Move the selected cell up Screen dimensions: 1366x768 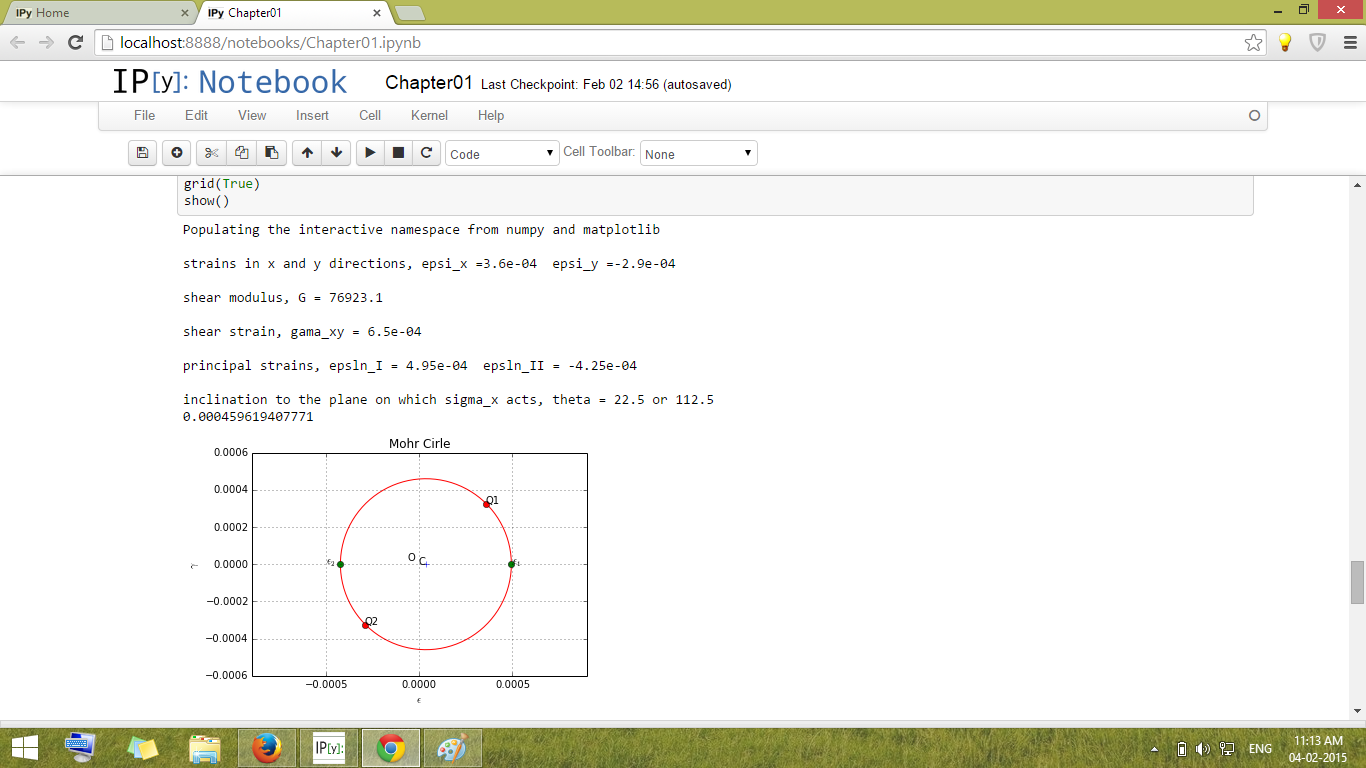coord(307,153)
